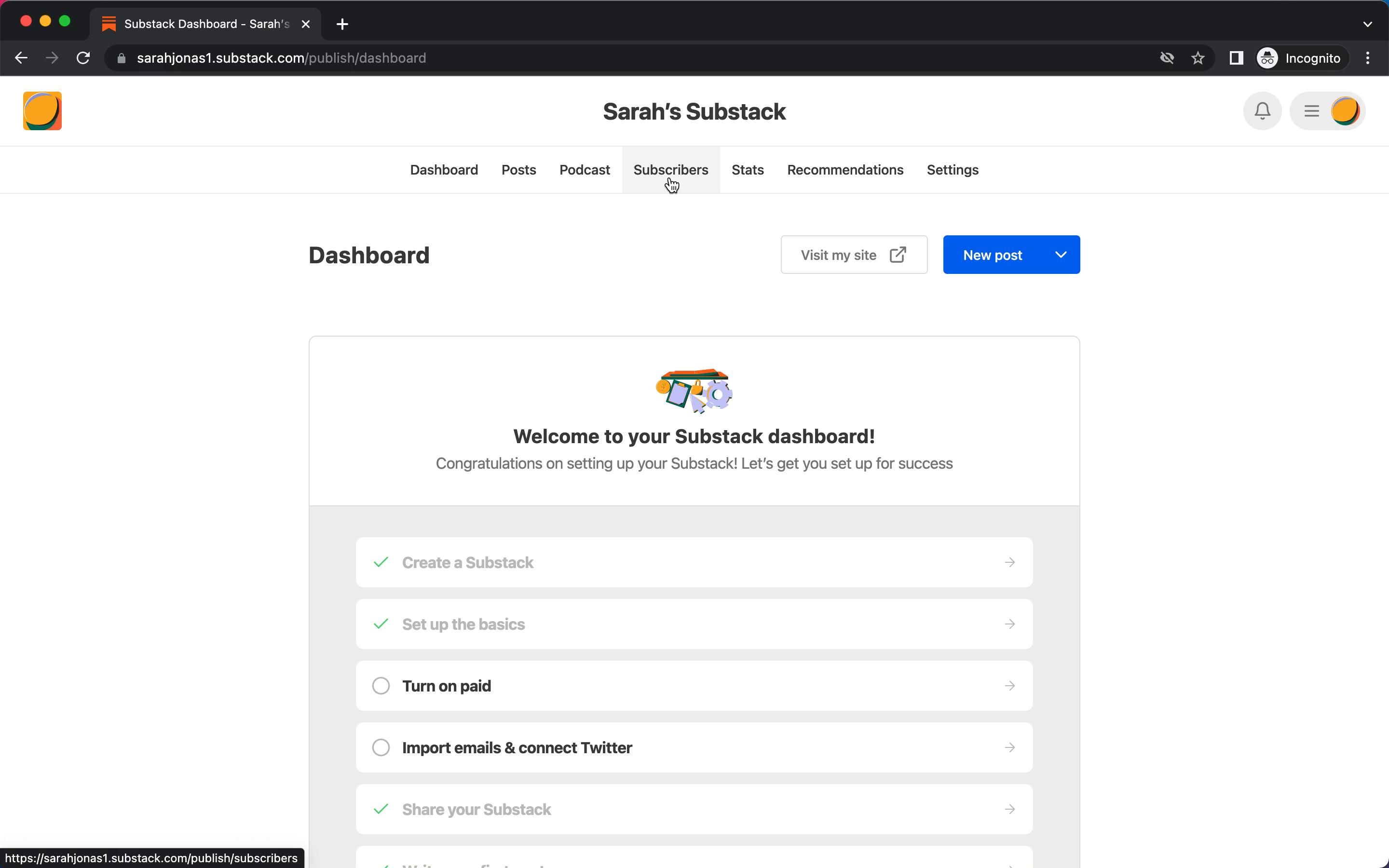Image resolution: width=1389 pixels, height=868 pixels.
Task: Bookmark this page with star icon
Action: pos(1198,58)
